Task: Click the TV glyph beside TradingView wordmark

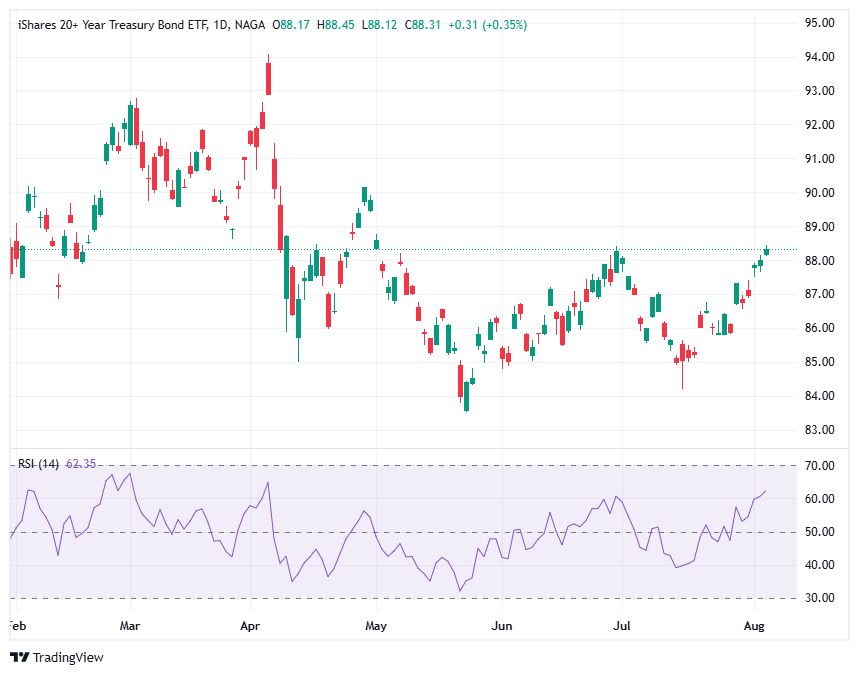Action: click(x=18, y=659)
